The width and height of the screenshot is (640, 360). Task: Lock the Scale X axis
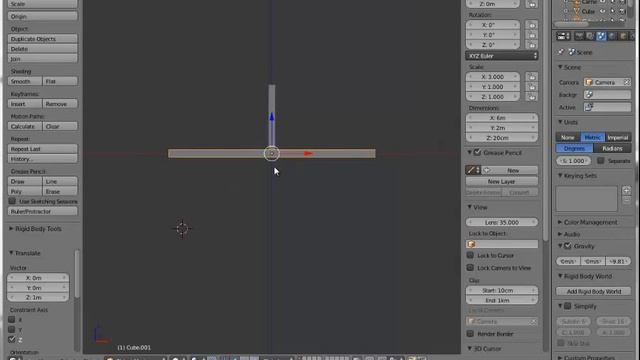[x=531, y=77]
